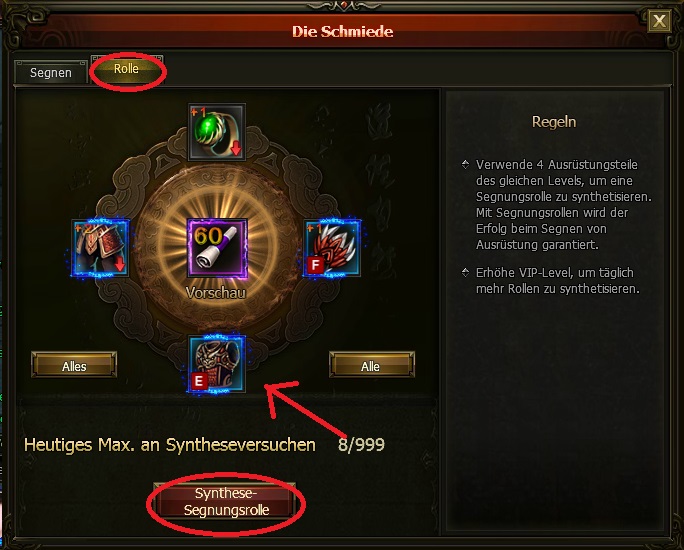Viewport: 684px width, 550px height.
Task: Click the red down arrow on ring slot
Action: [236, 148]
